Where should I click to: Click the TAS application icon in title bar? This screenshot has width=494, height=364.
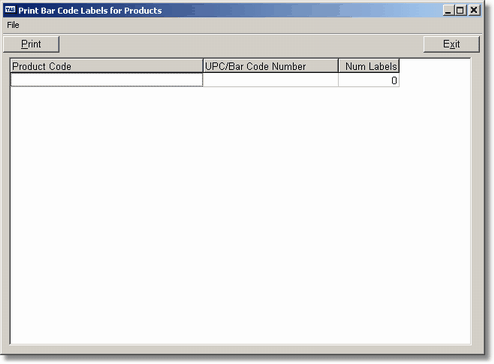click(10, 10)
